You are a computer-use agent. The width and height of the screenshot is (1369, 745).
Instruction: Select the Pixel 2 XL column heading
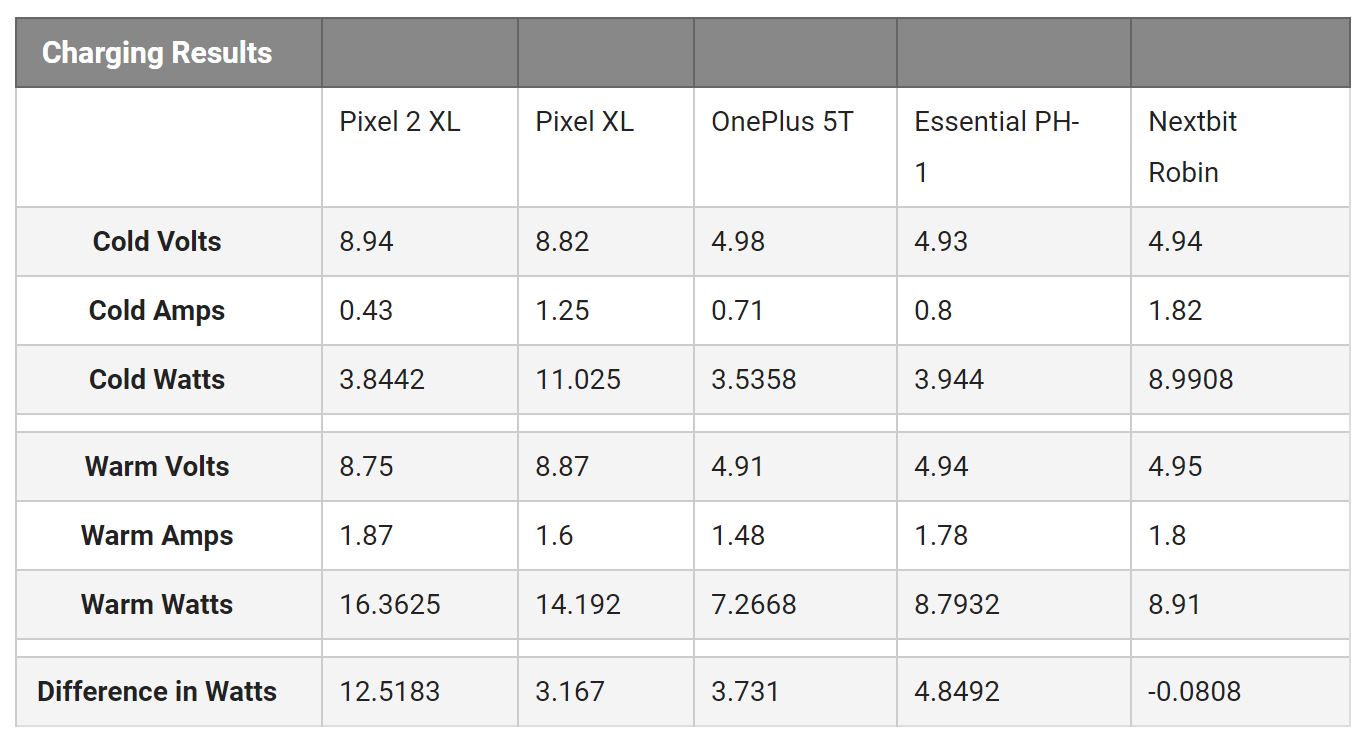pyautogui.click(x=399, y=122)
